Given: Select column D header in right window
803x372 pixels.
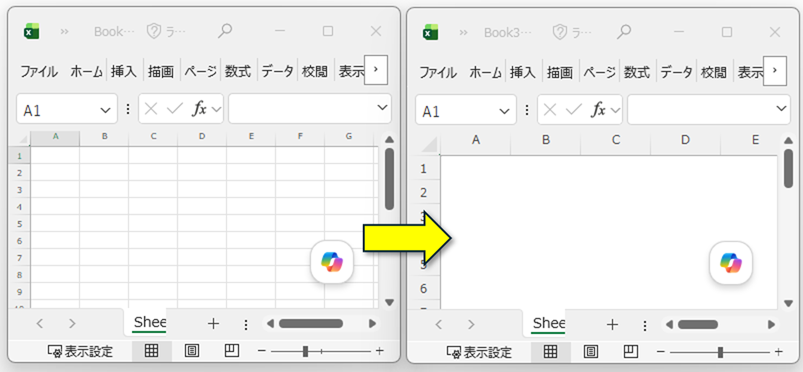Looking at the screenshot, I should [x=685, y=140].
